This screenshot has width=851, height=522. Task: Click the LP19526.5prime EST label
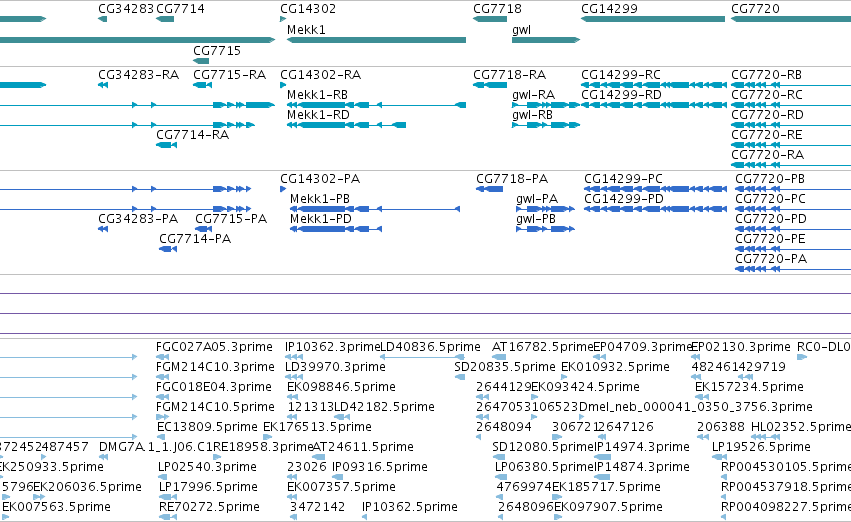761,448
